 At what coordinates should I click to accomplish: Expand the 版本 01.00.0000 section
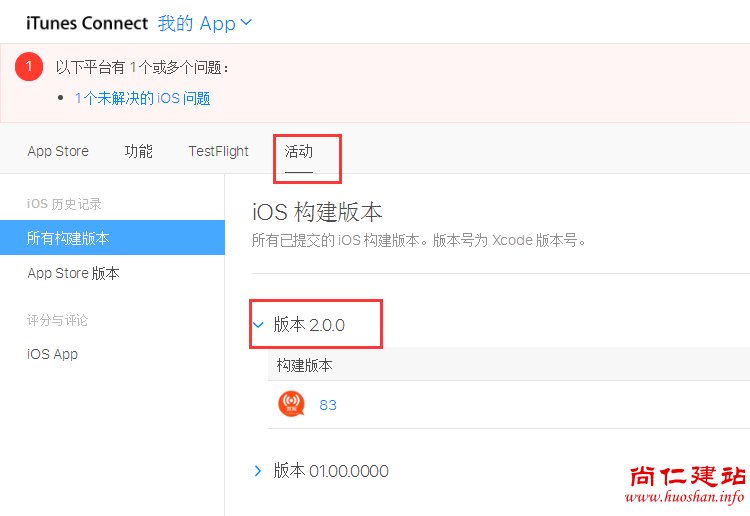[258, 471]
